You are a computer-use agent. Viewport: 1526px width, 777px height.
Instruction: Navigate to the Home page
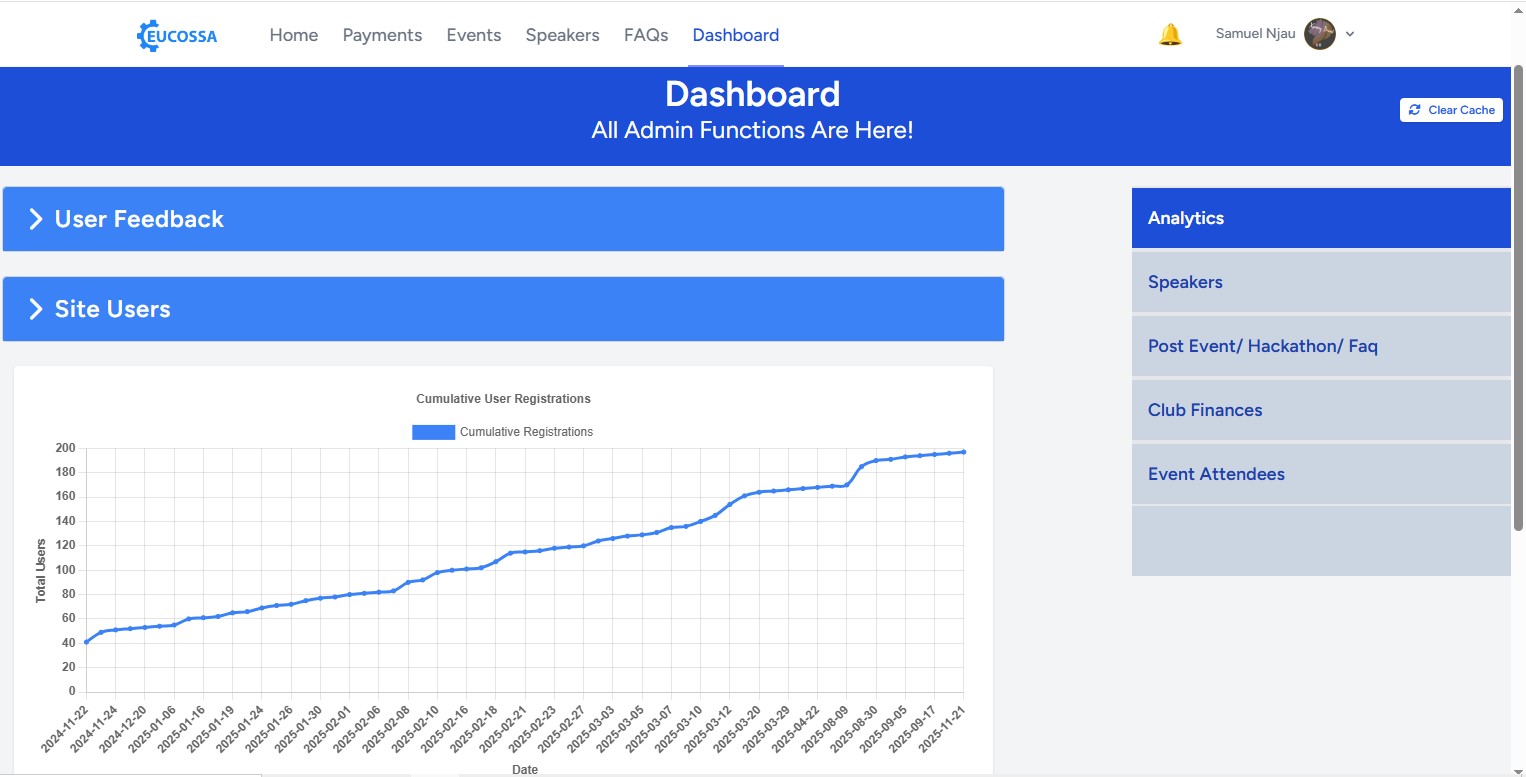click(293, 34)
